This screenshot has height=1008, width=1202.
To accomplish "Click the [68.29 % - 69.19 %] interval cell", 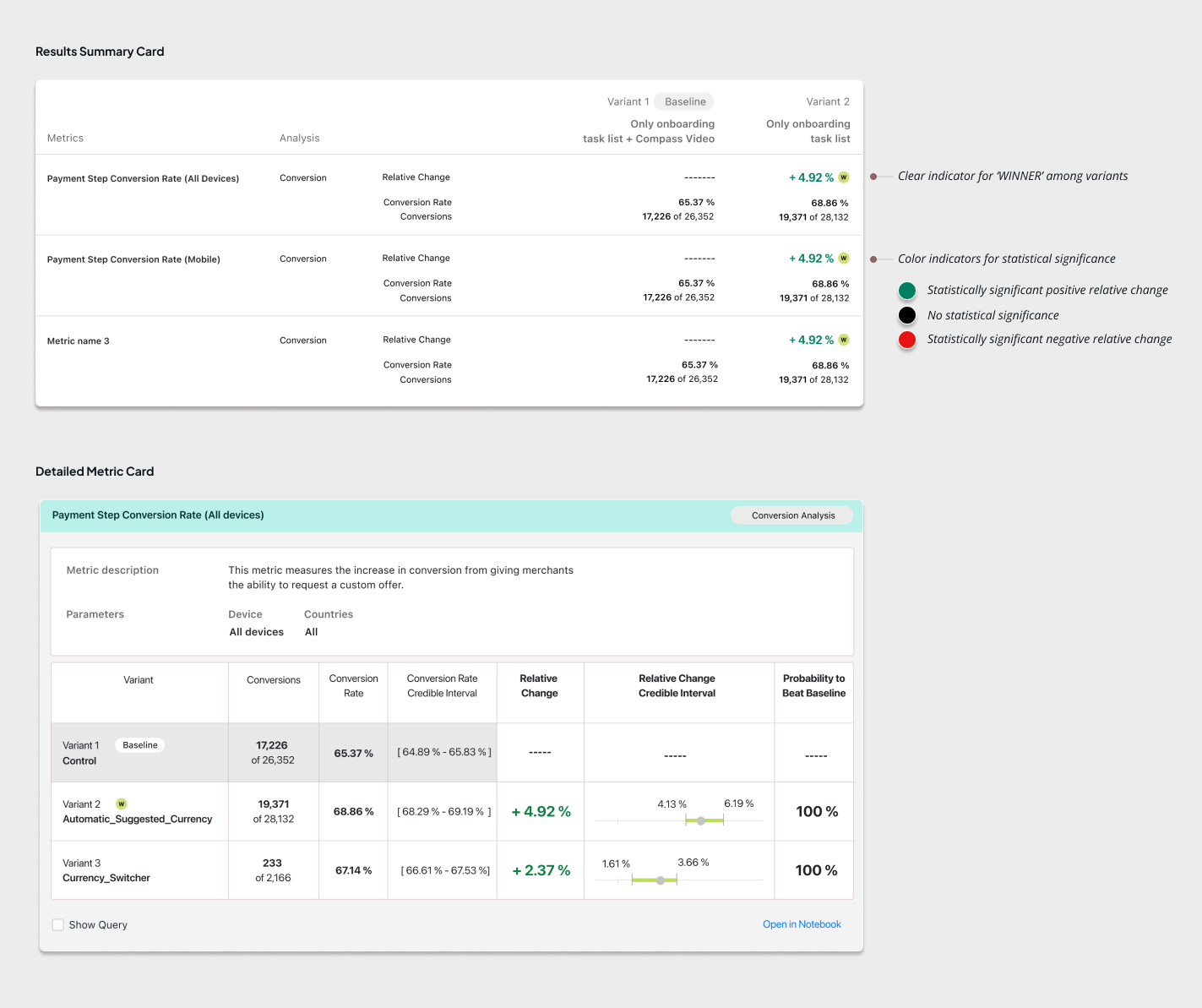I will pyautogui.click(x=444, y=811).
